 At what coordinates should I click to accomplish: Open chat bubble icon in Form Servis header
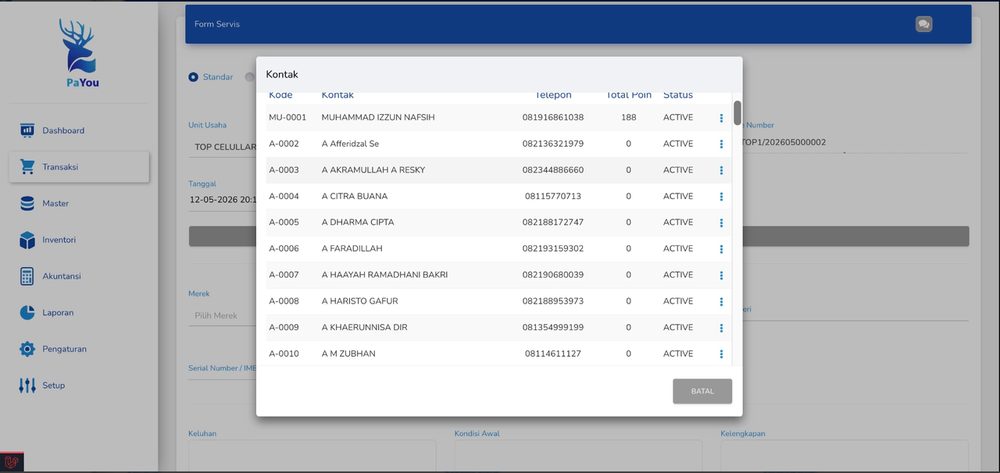(x=923, y=24)
